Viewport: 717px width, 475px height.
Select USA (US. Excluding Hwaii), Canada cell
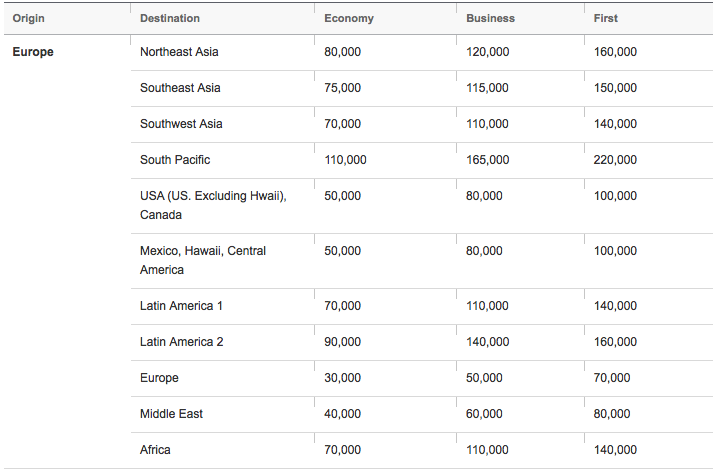point(213,205)
